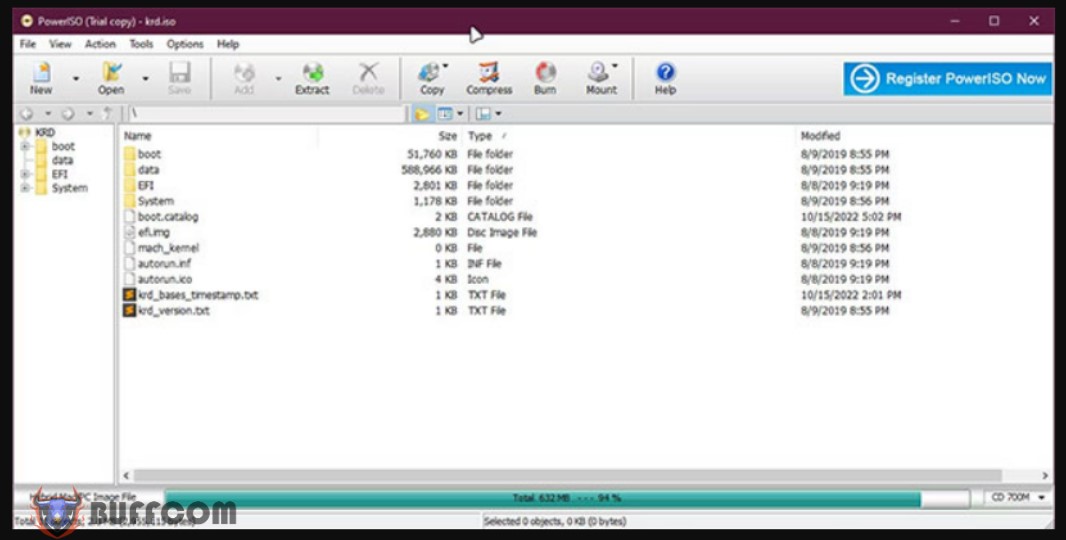Click the Delete toolbar icon

click(368, 78)
